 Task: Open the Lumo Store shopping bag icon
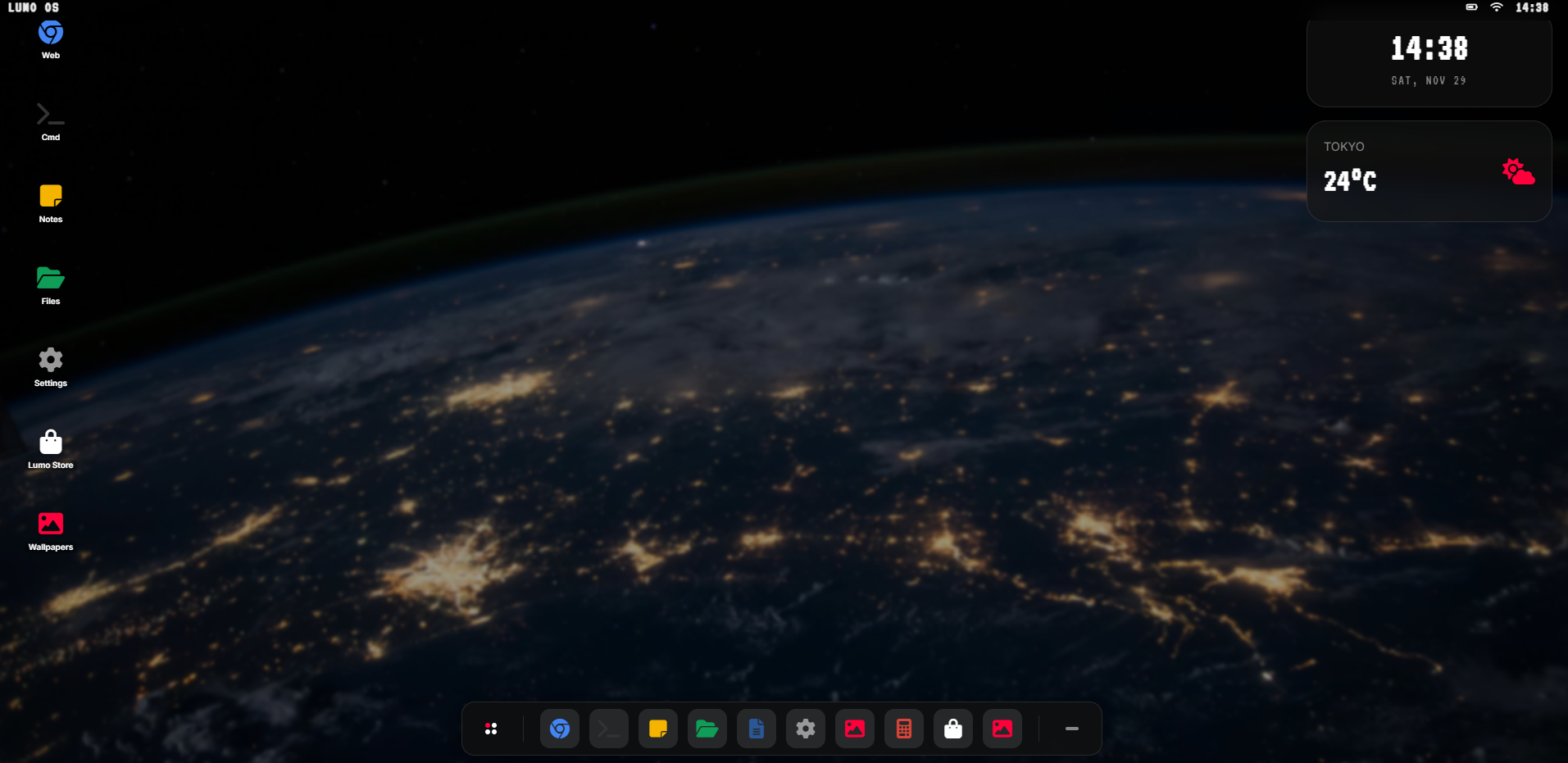[x=952, y=728]
